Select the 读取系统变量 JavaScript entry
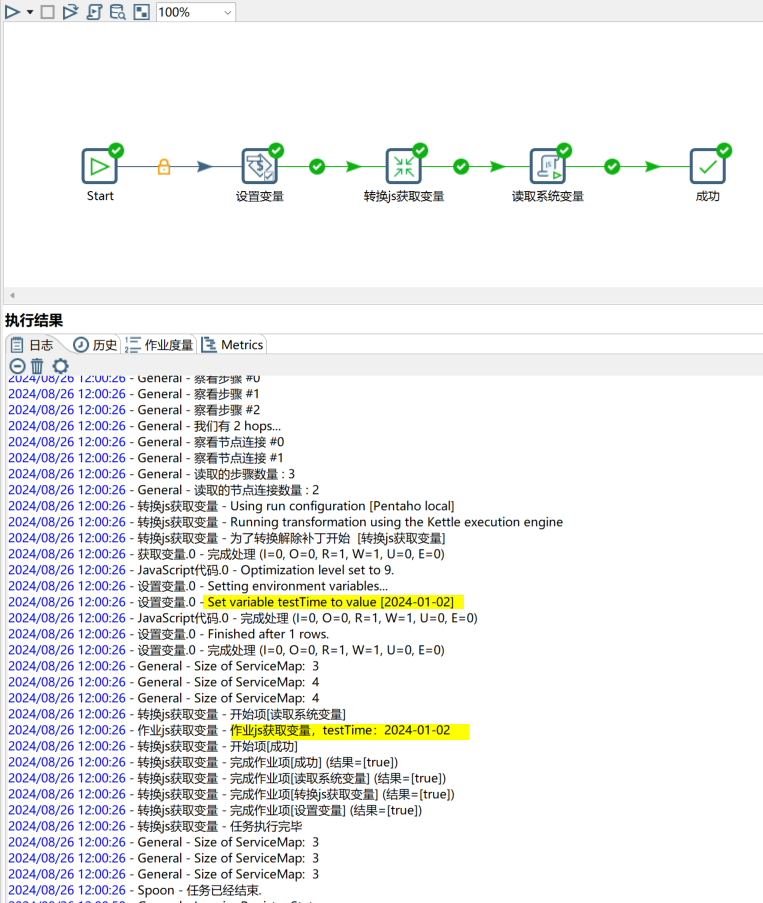 click(548, 166)
